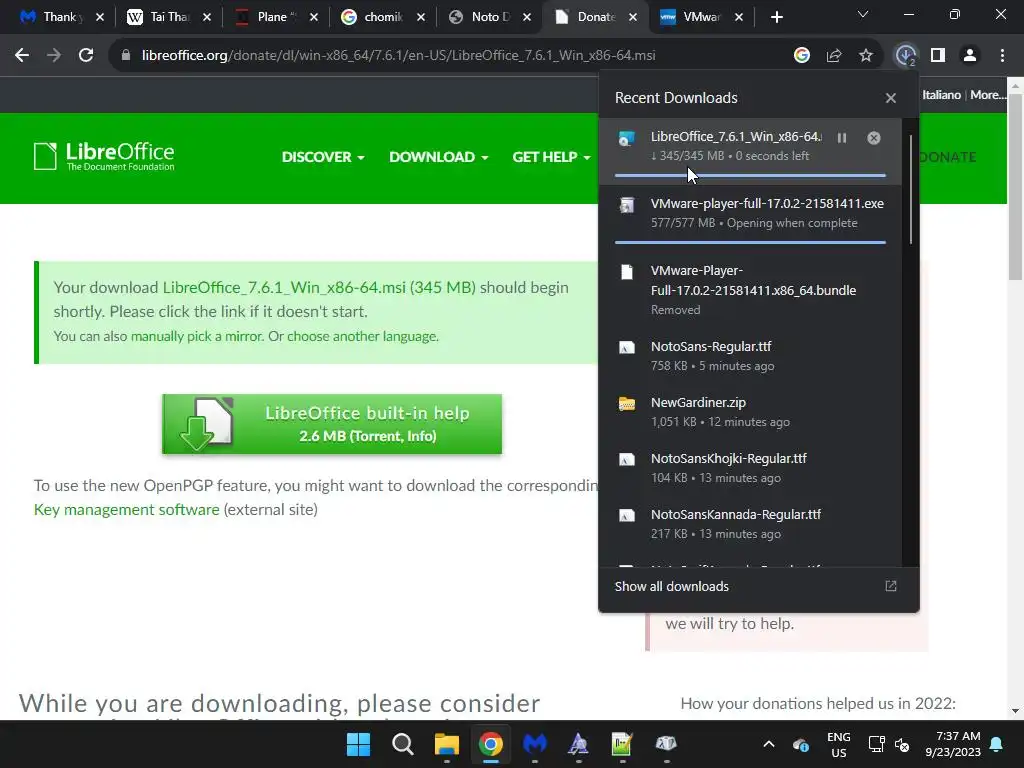Open More languages link

tap(987, 95)
